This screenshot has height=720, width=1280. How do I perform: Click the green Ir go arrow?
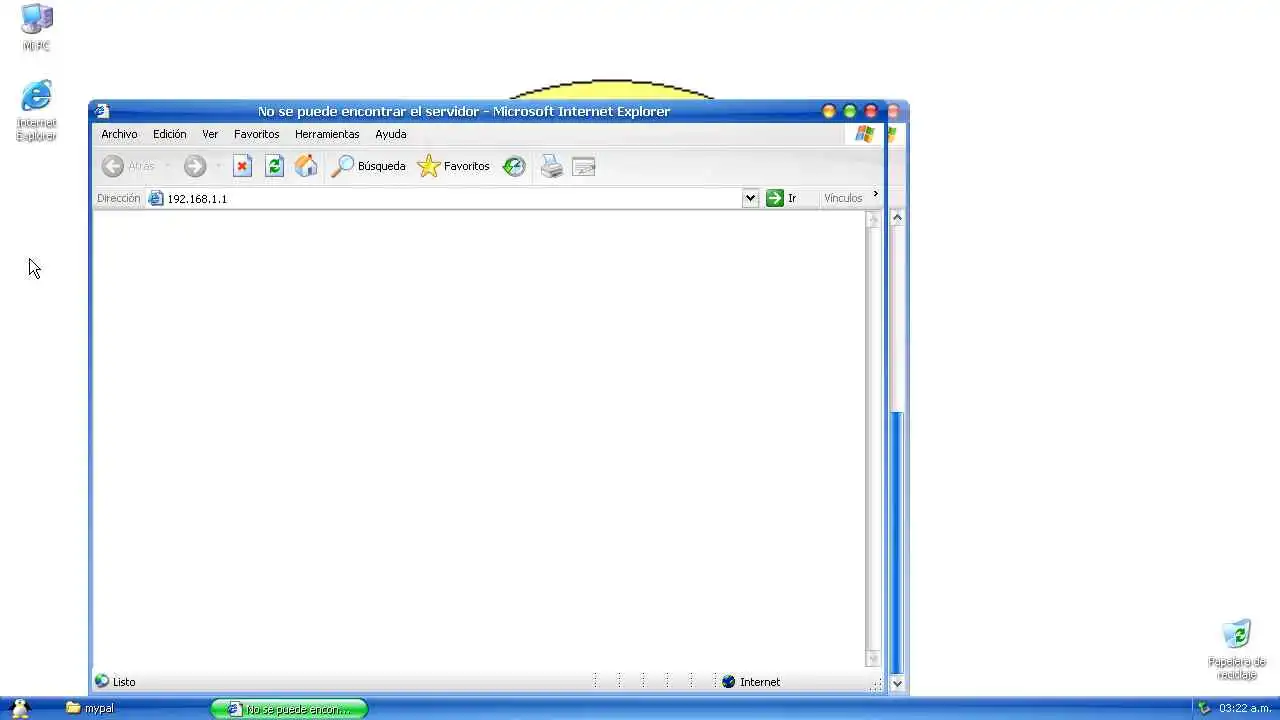tap(775, 198)
